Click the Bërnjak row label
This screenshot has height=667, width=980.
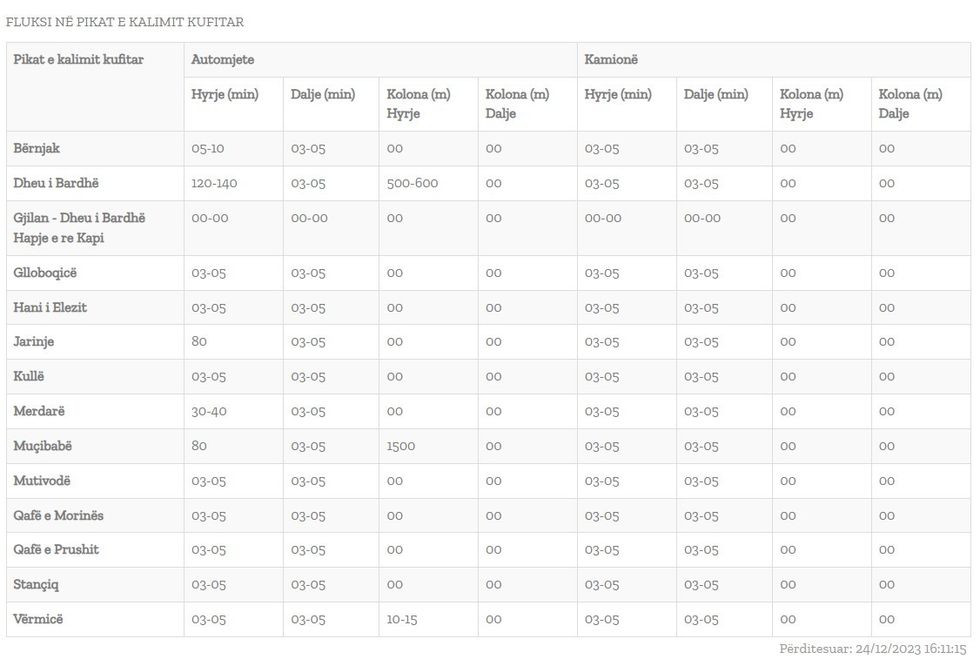click(37, 149)
